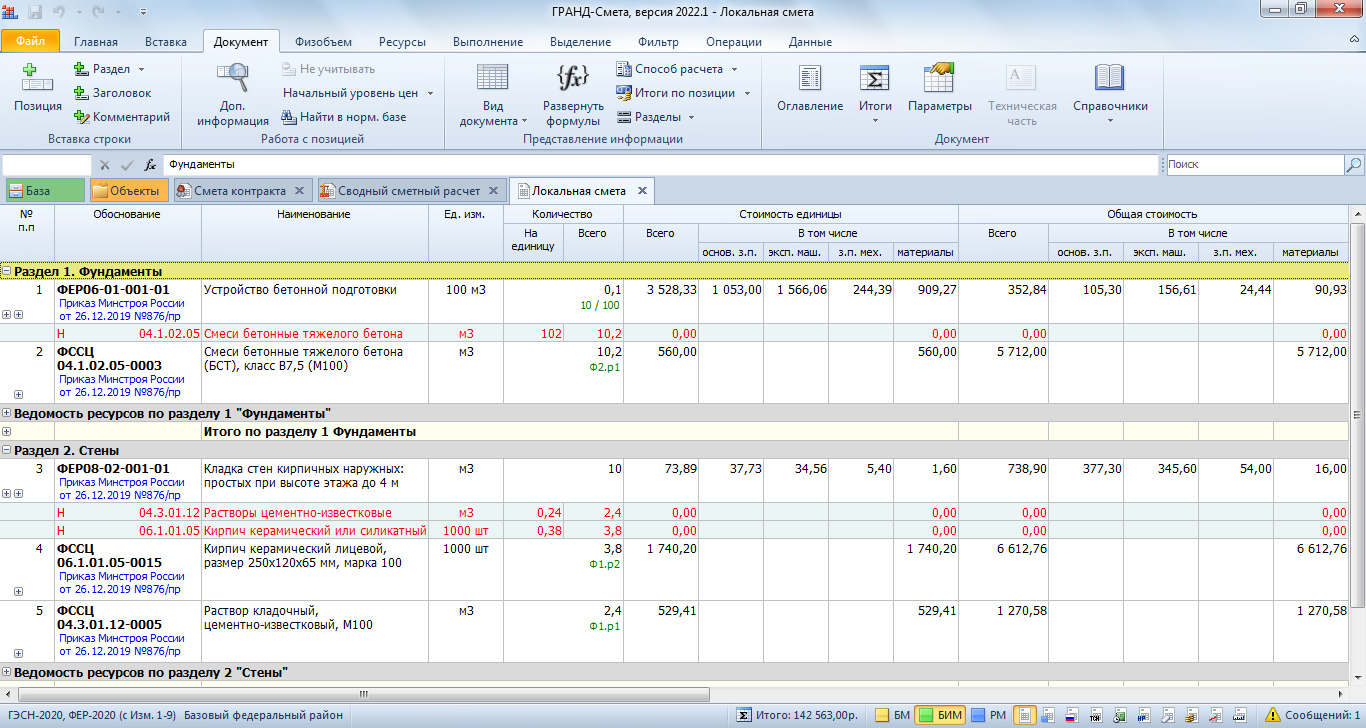Image resolution: width=1366 pixels, height=728 pixels.
Task: Click the Наименование column header
Action: (315, 233)
